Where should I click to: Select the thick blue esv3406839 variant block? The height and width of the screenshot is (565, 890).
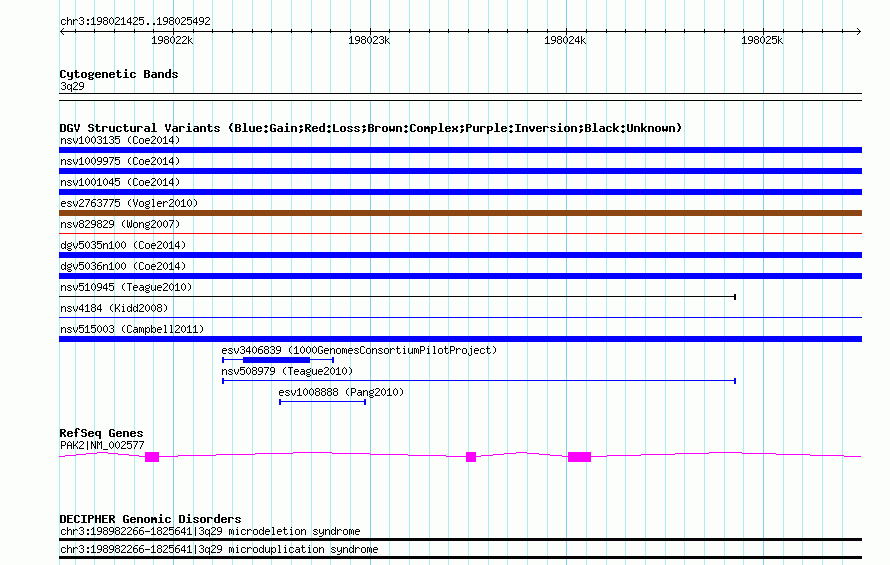point(276,360)
